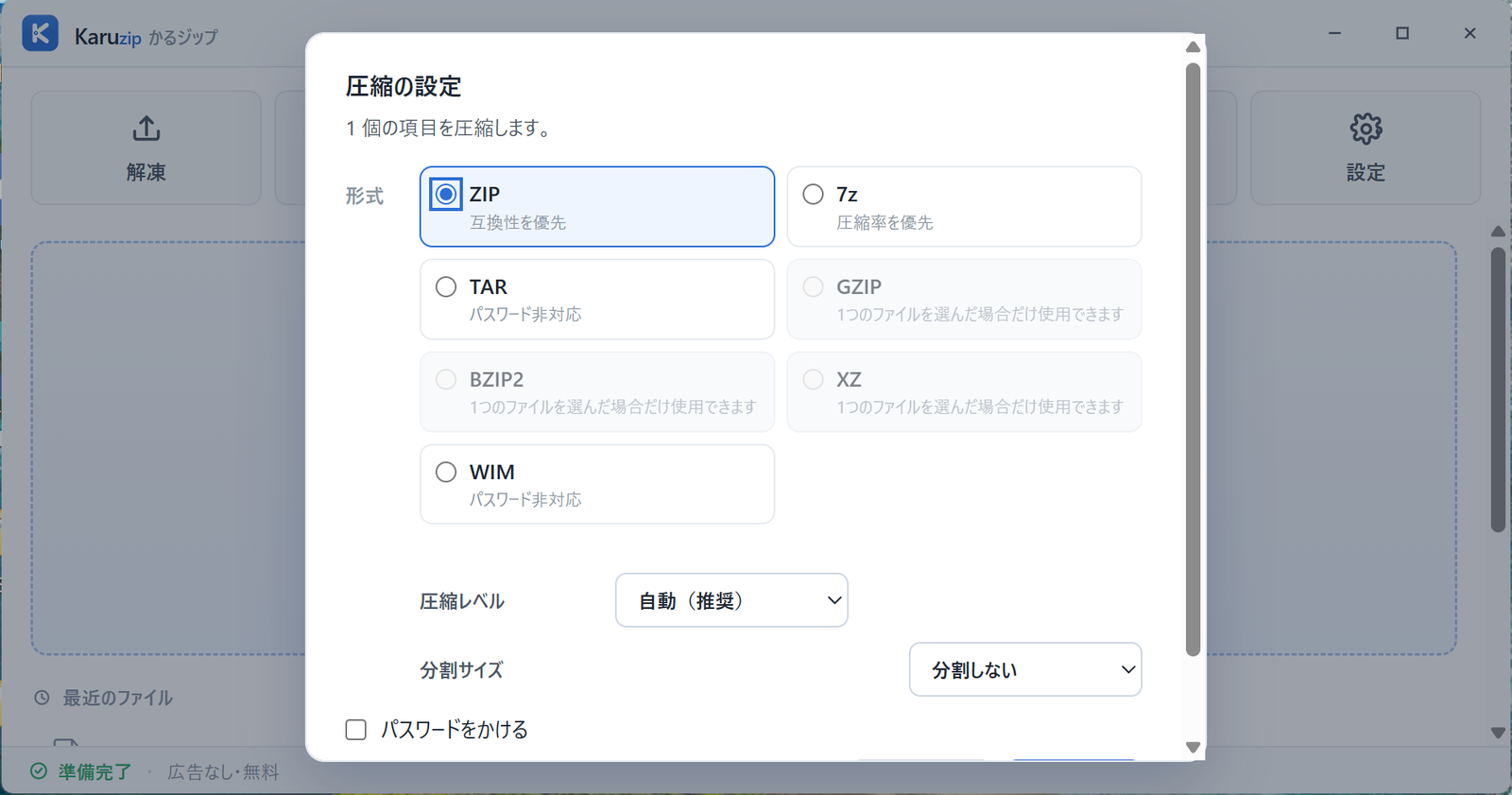The width and height of the screenshot is (1512, 795).
Task: Click the 準備完了 status text
Action: click(94, 772)
